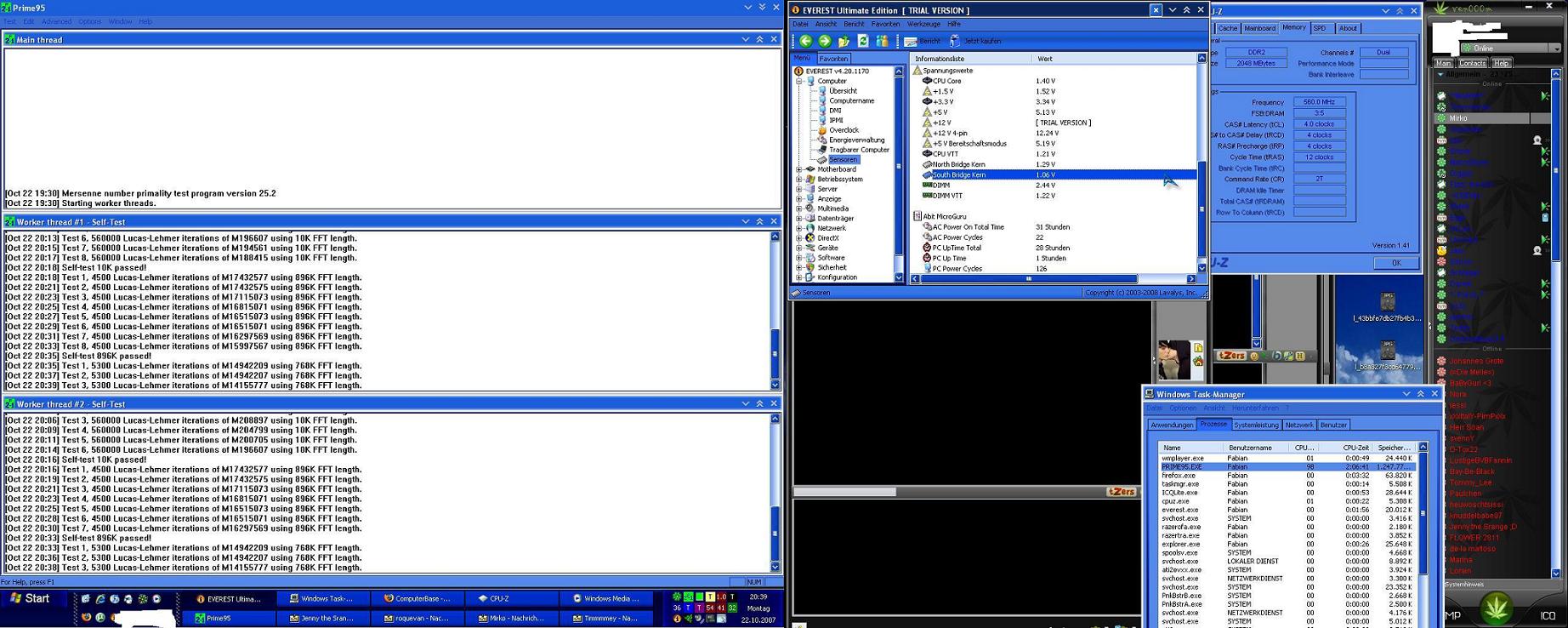Expand the Konfiguration node in EVEREST tree
The width and height of the screenshot is (1568, 628).
(799, 277)
